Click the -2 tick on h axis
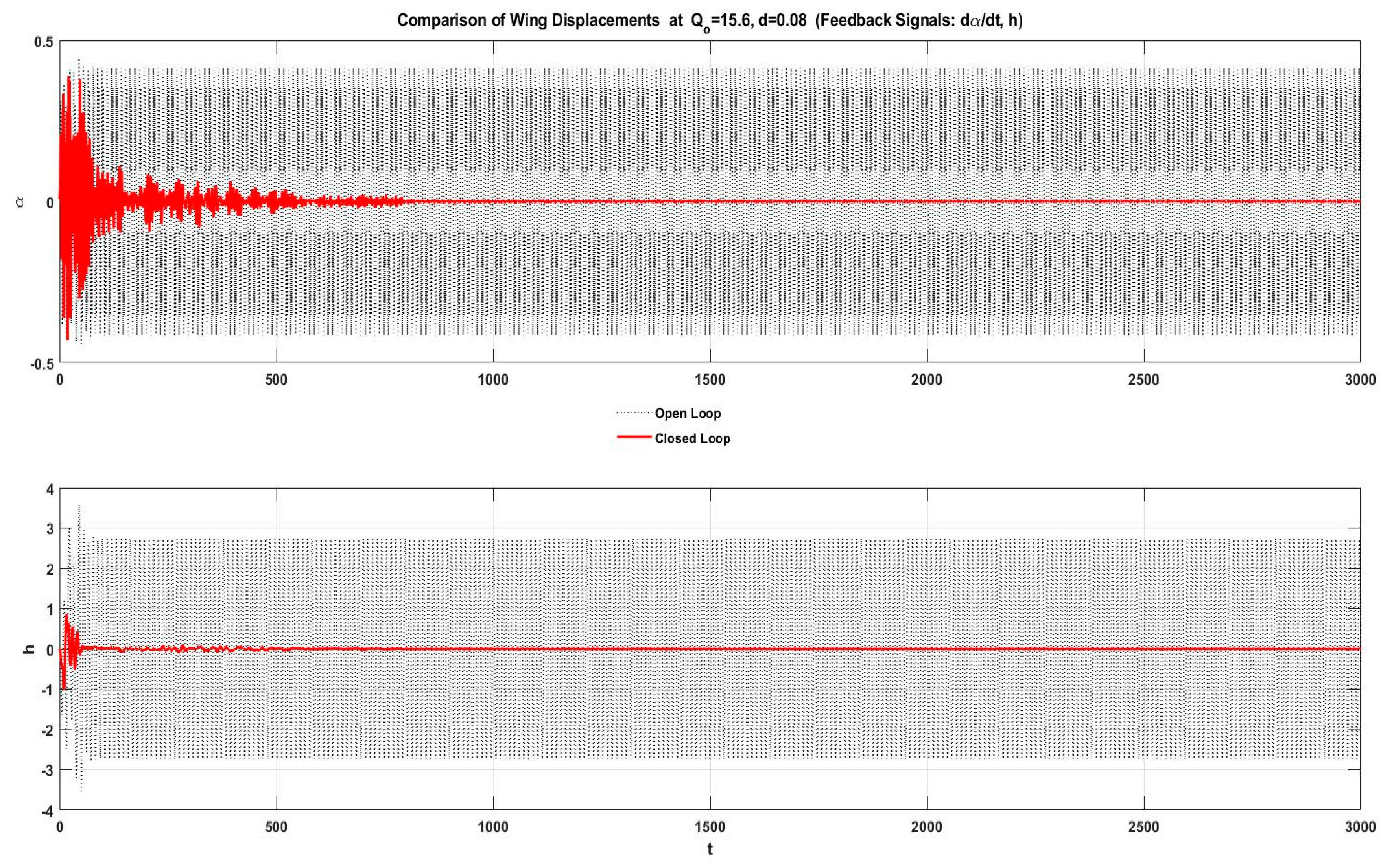 47,731
